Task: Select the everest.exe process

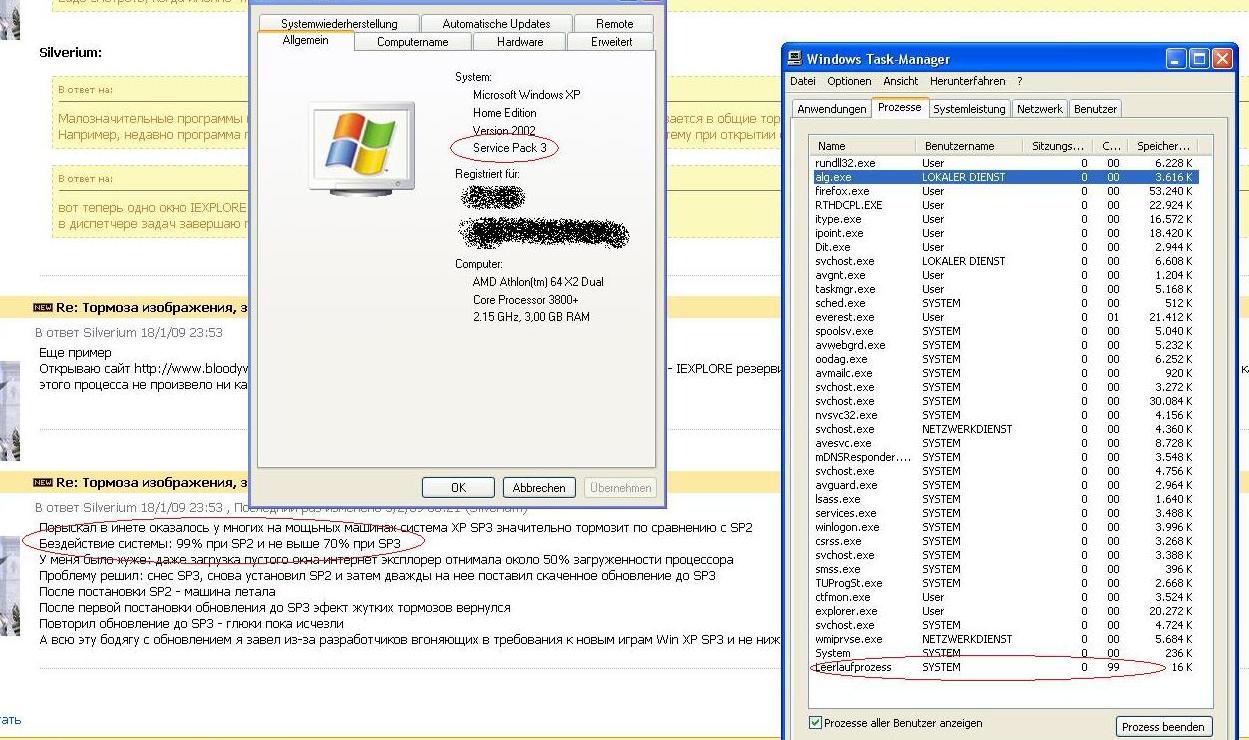Action: click(1004, 317)
